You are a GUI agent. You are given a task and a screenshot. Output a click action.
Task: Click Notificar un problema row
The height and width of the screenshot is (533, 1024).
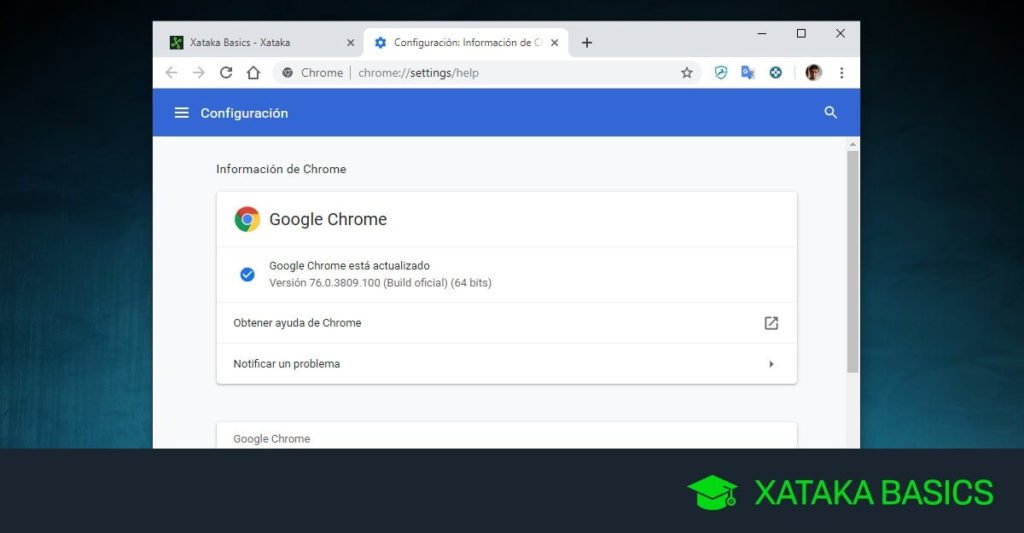click(x=506, y=364)
